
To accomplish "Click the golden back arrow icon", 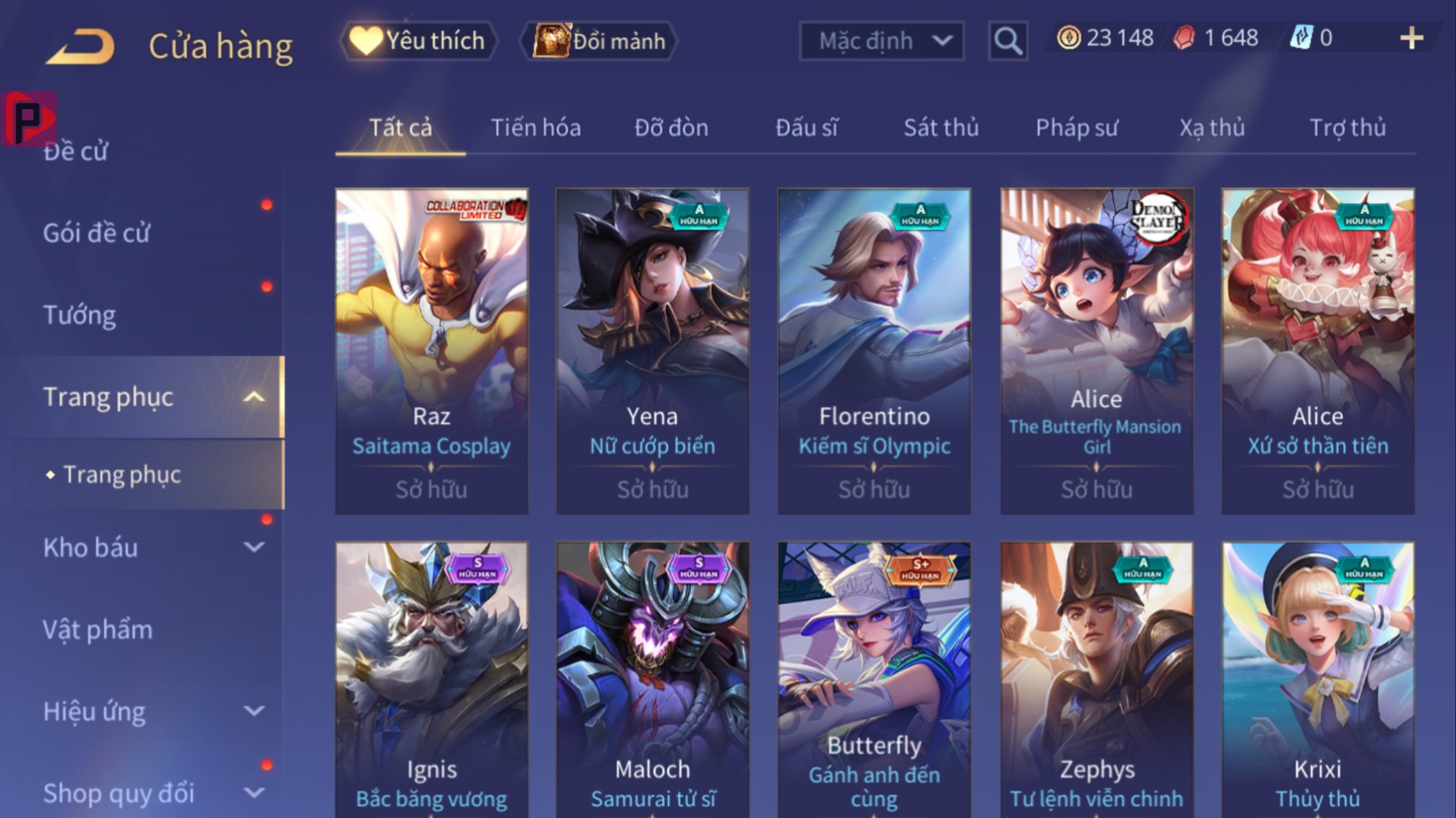I will coord(80,46).
